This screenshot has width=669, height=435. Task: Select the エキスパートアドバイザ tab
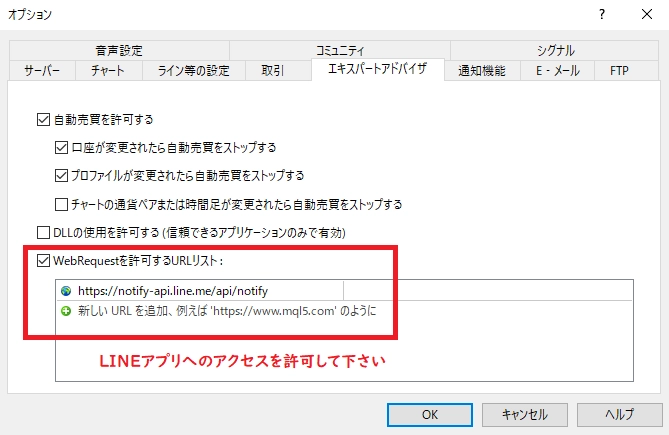coord(378,69)
